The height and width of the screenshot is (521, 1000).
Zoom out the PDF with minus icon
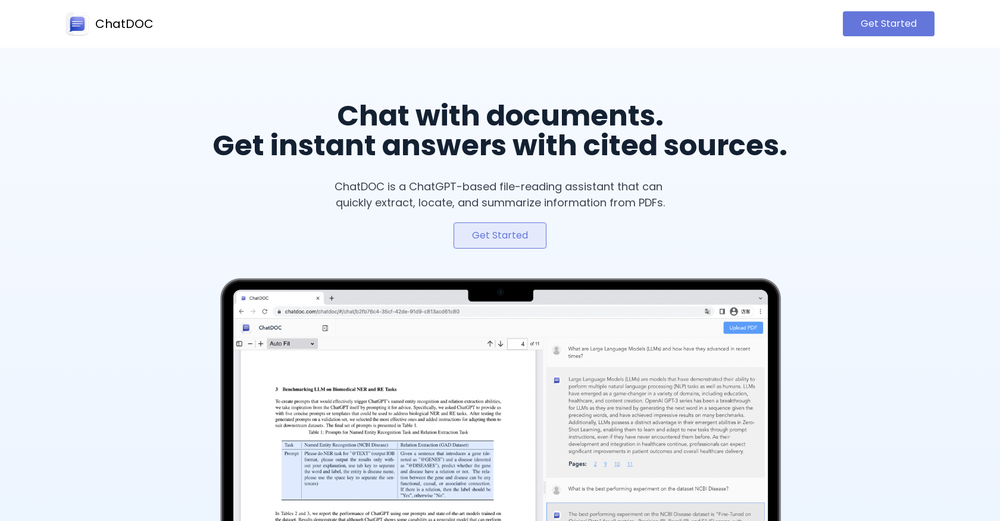tap(250, 344)
